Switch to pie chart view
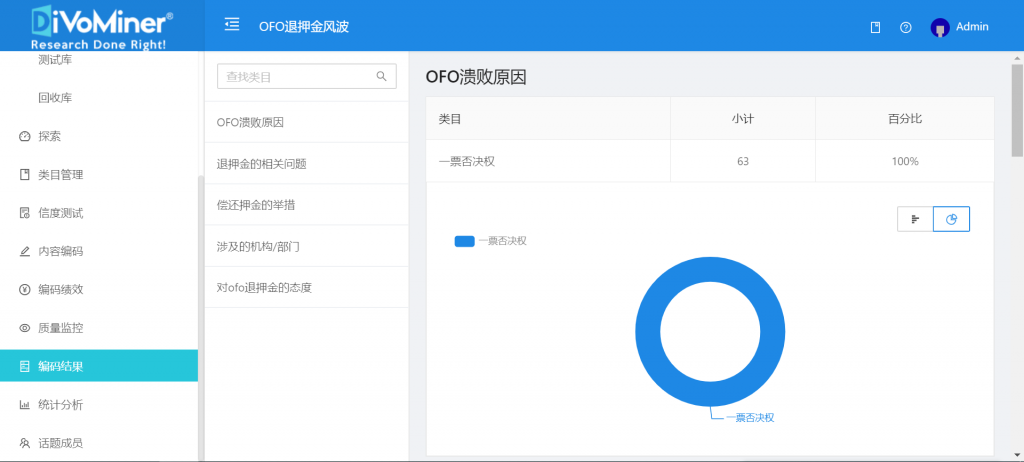The width and height of the screenshot is (1024, 462). tap(952, 219)
